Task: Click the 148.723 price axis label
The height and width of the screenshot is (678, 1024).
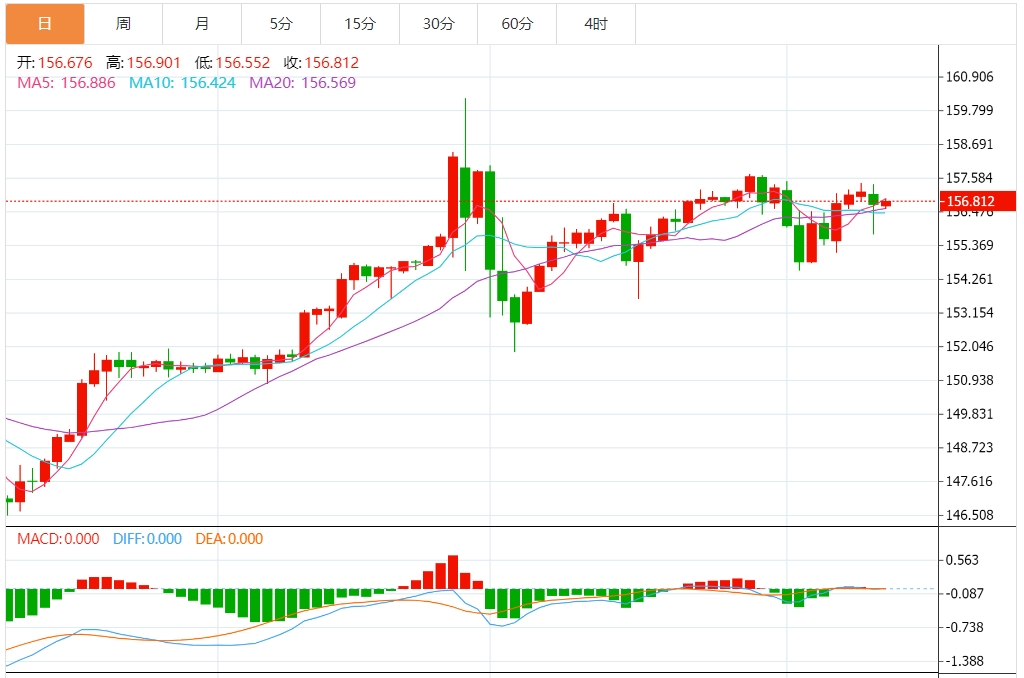Action: click(970, 447)
